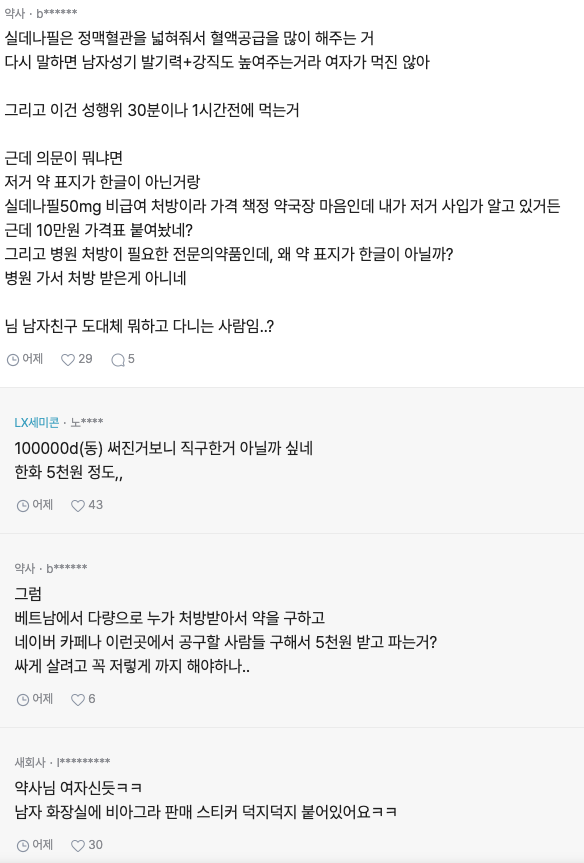Select the 43 like count
This screenshot has width=584, height=863.
(95, 505)
